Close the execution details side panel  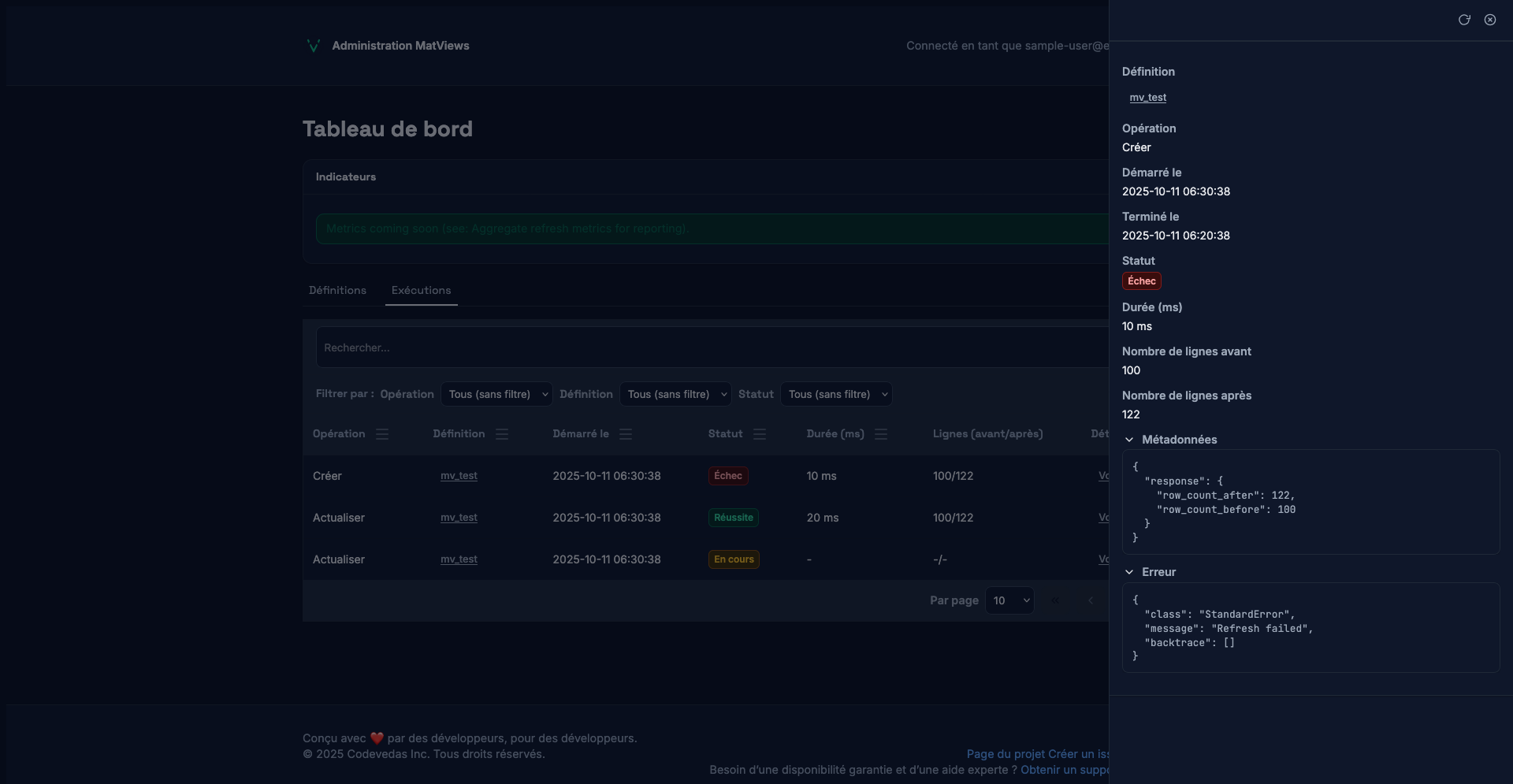pyautogui.click(x=1490, y=20)
